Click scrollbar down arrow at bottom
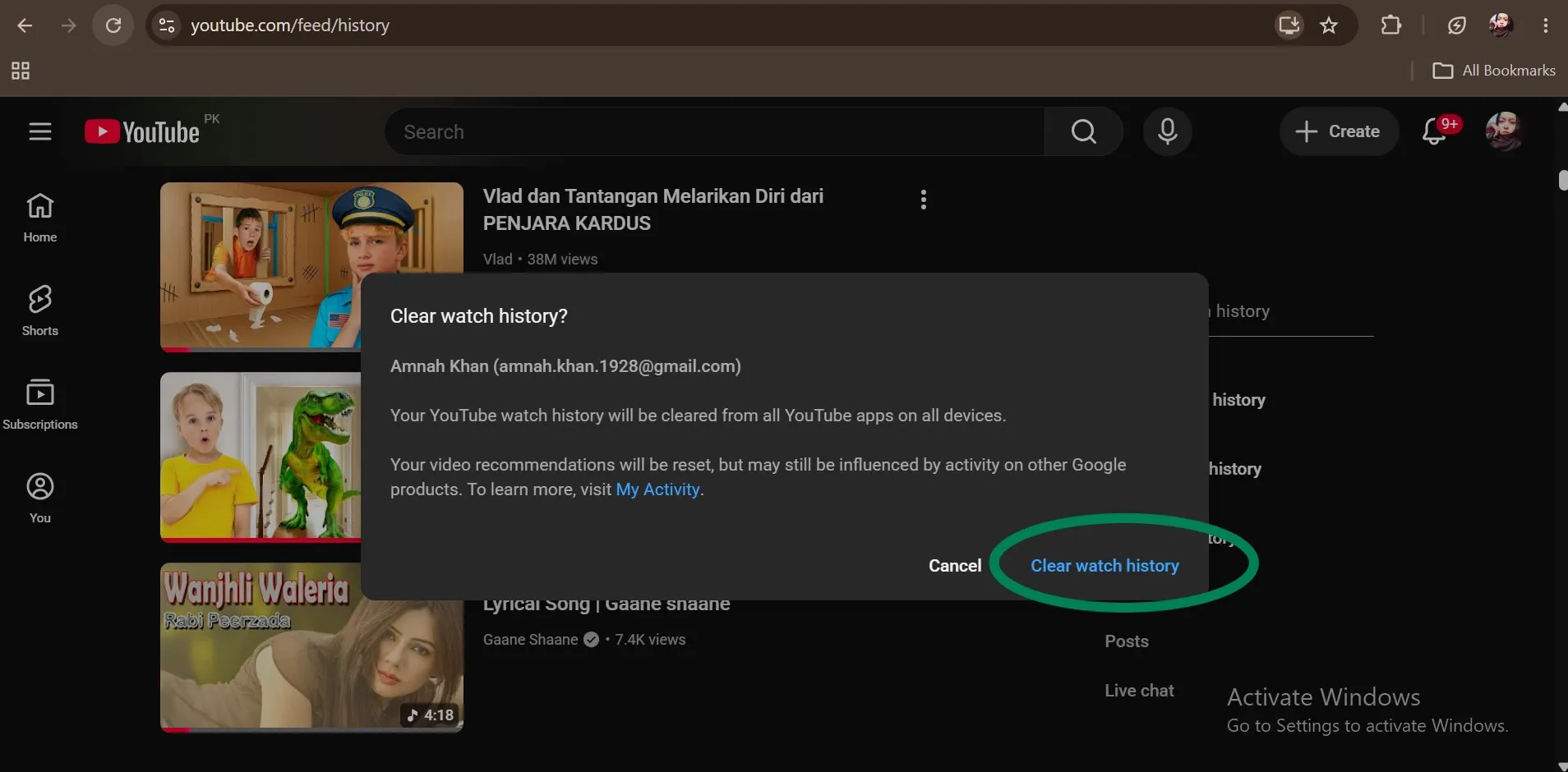The width and height of the screenshot is (1568, 772). point(1562,766)
